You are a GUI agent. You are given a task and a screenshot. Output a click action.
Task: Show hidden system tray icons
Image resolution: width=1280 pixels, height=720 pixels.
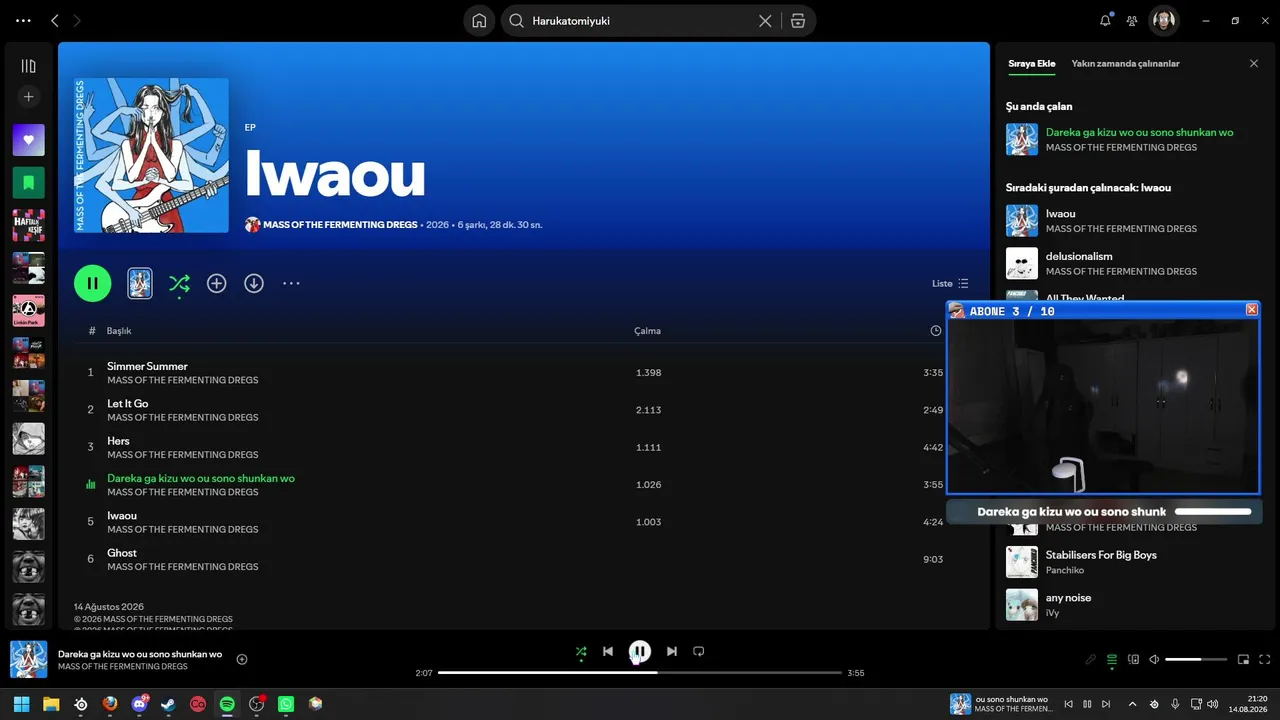click(x=1133, y=704)
